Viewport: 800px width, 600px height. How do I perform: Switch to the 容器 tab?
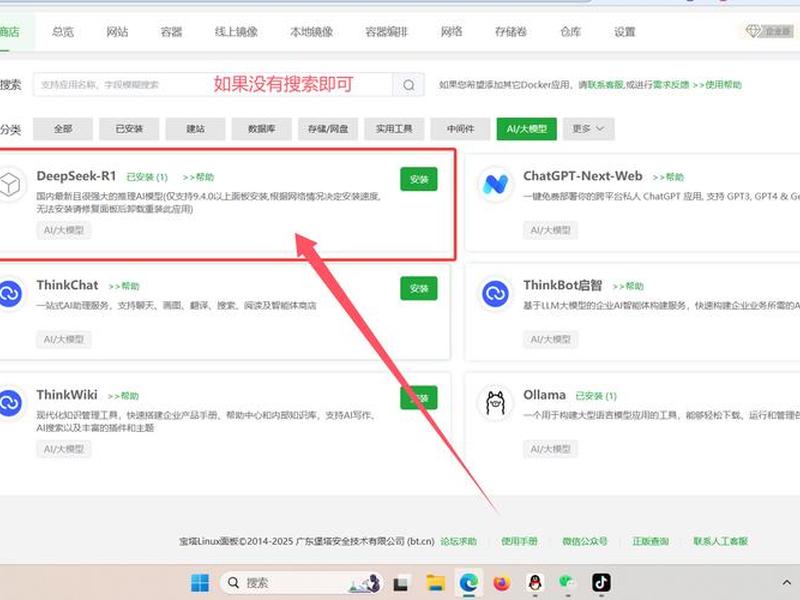[x=171, y=32]
